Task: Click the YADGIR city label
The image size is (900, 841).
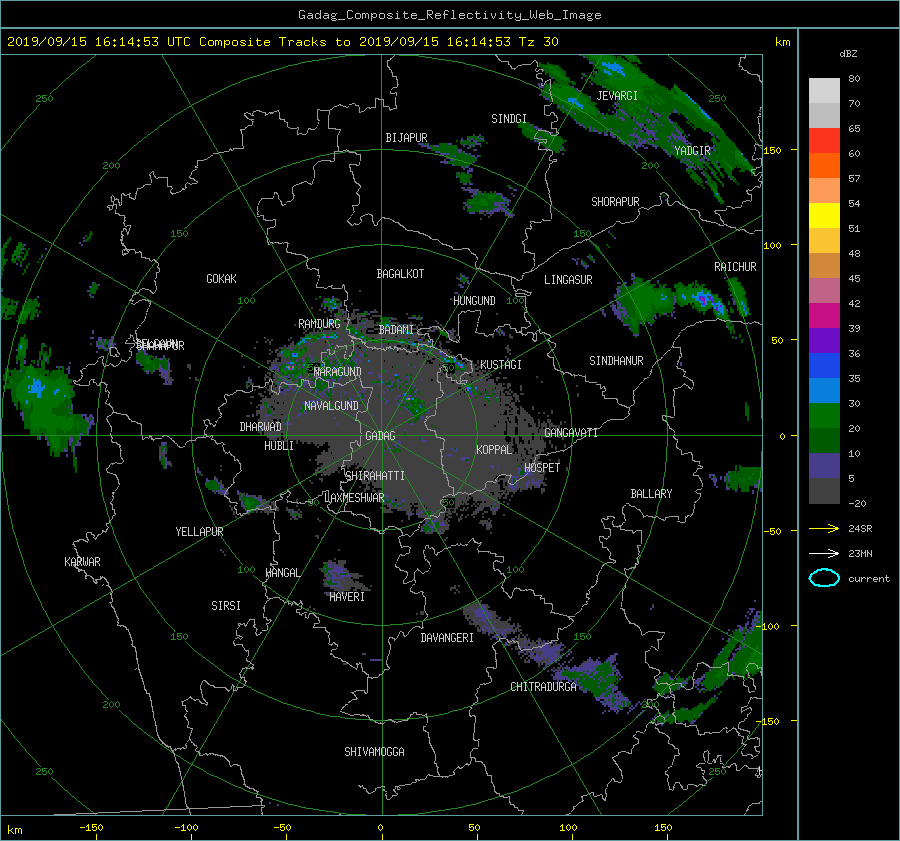Action: 692,151
